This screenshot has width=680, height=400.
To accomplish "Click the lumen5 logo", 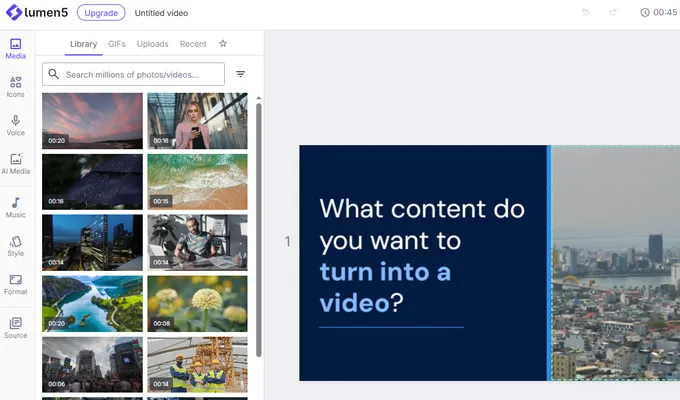I will [37, 13].
